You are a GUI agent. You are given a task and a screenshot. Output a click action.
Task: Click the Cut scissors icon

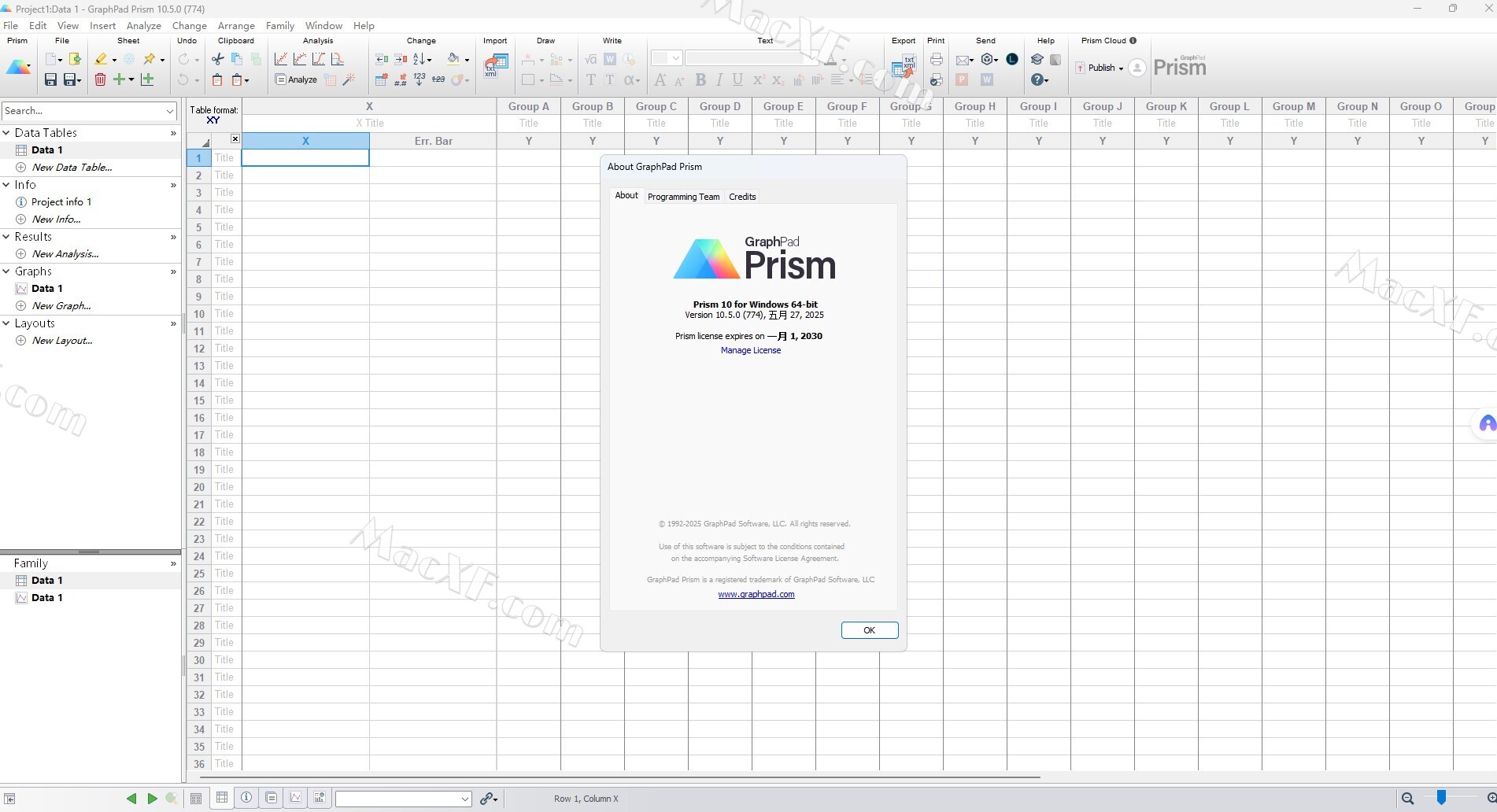point(218,59)
